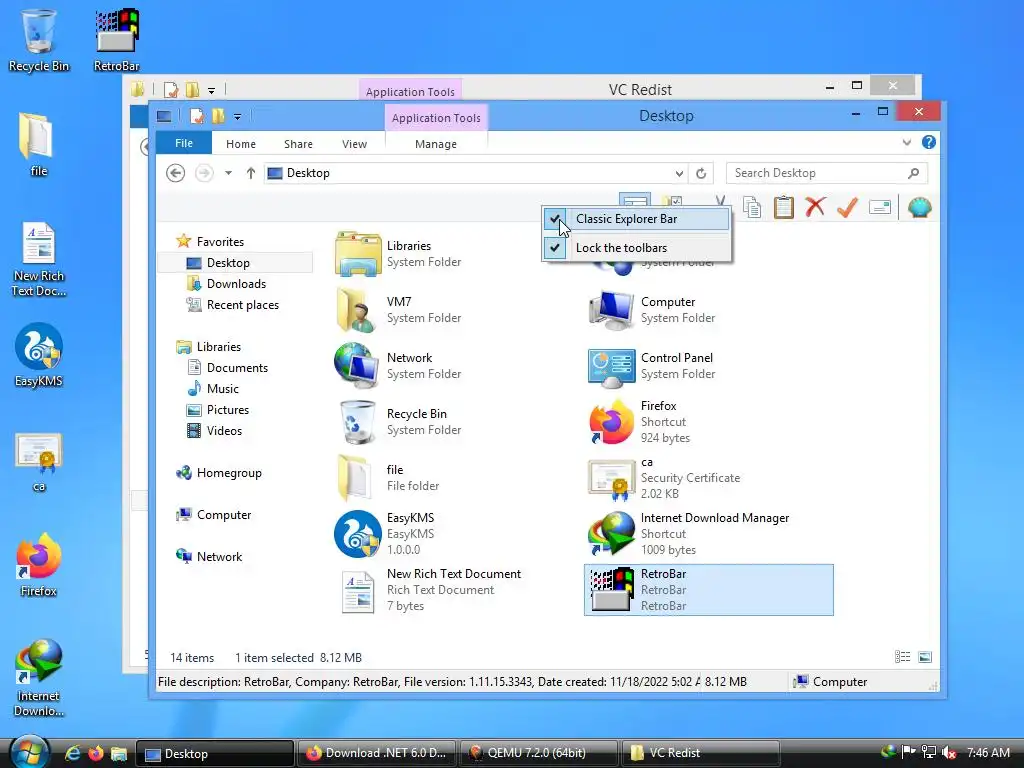Screen dimensions: 1024x768
Task: Toggle Lock the toolbars option
Action: click(636, 248)
